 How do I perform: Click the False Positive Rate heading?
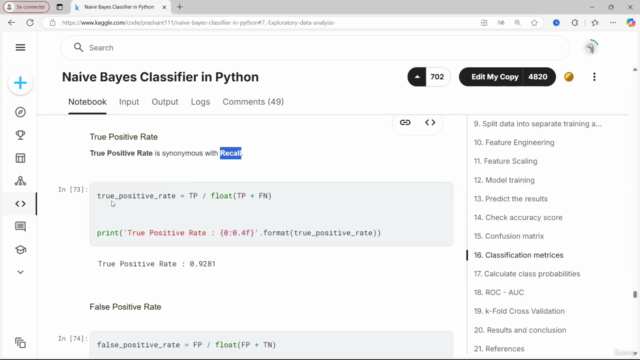point(125,307)
